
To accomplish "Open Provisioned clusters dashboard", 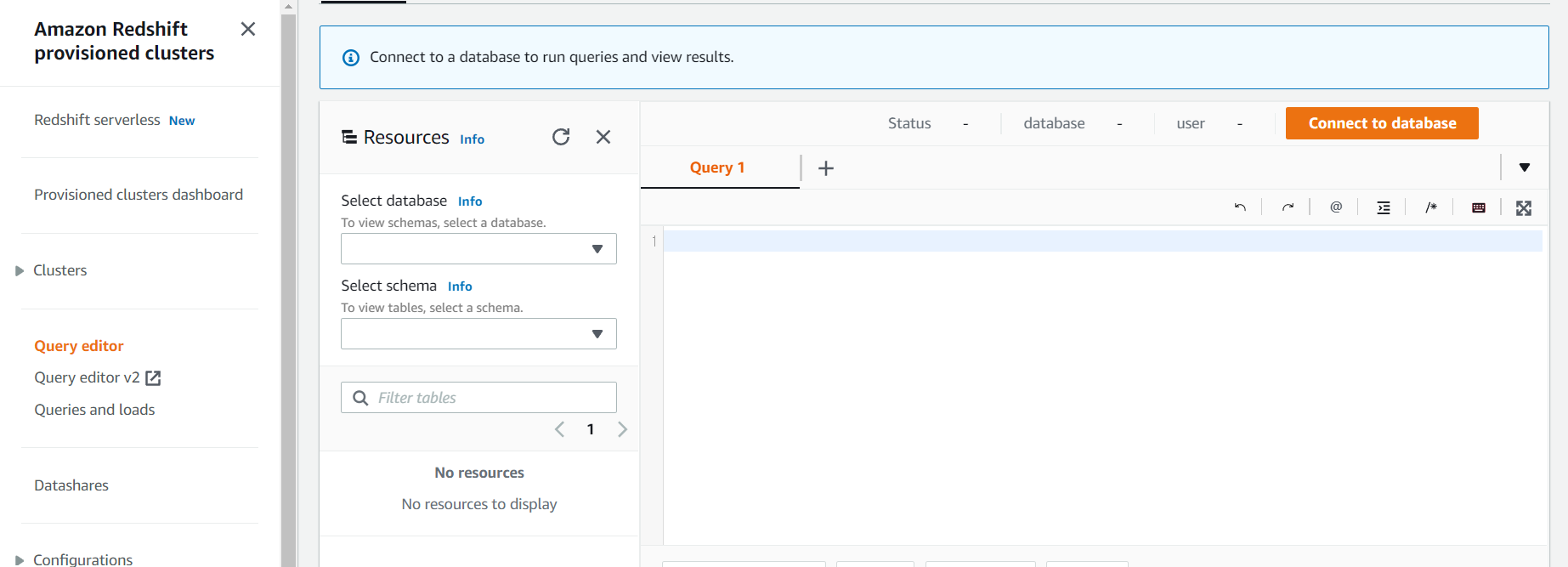I will click(x=139, y=195).
